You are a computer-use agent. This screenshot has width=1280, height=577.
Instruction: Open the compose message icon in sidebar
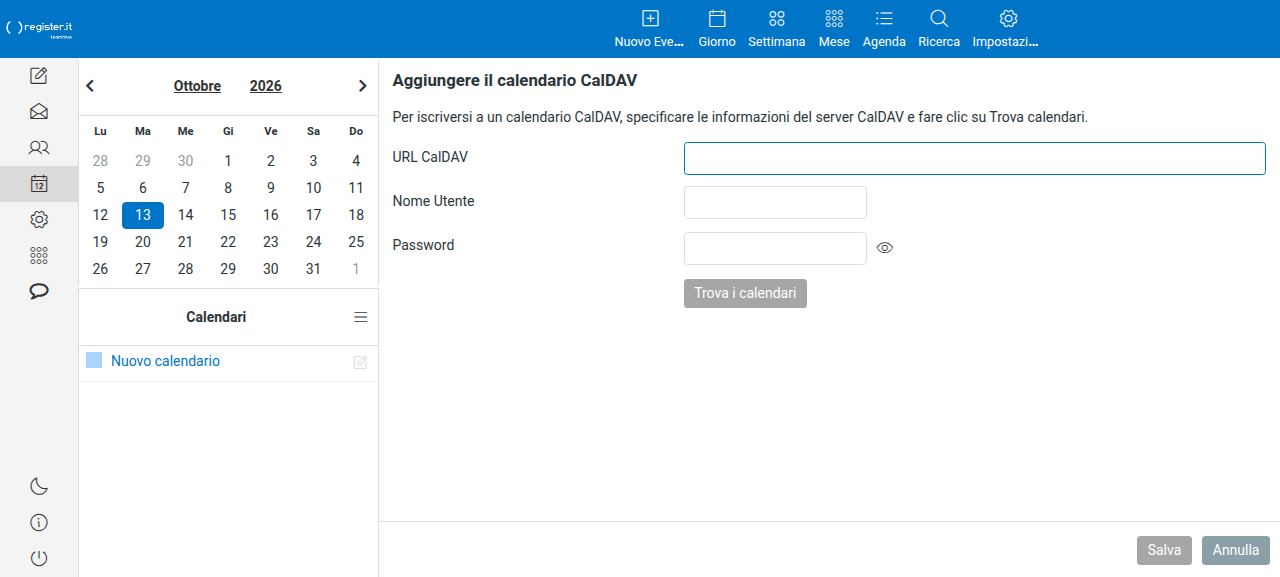point(39,75)
